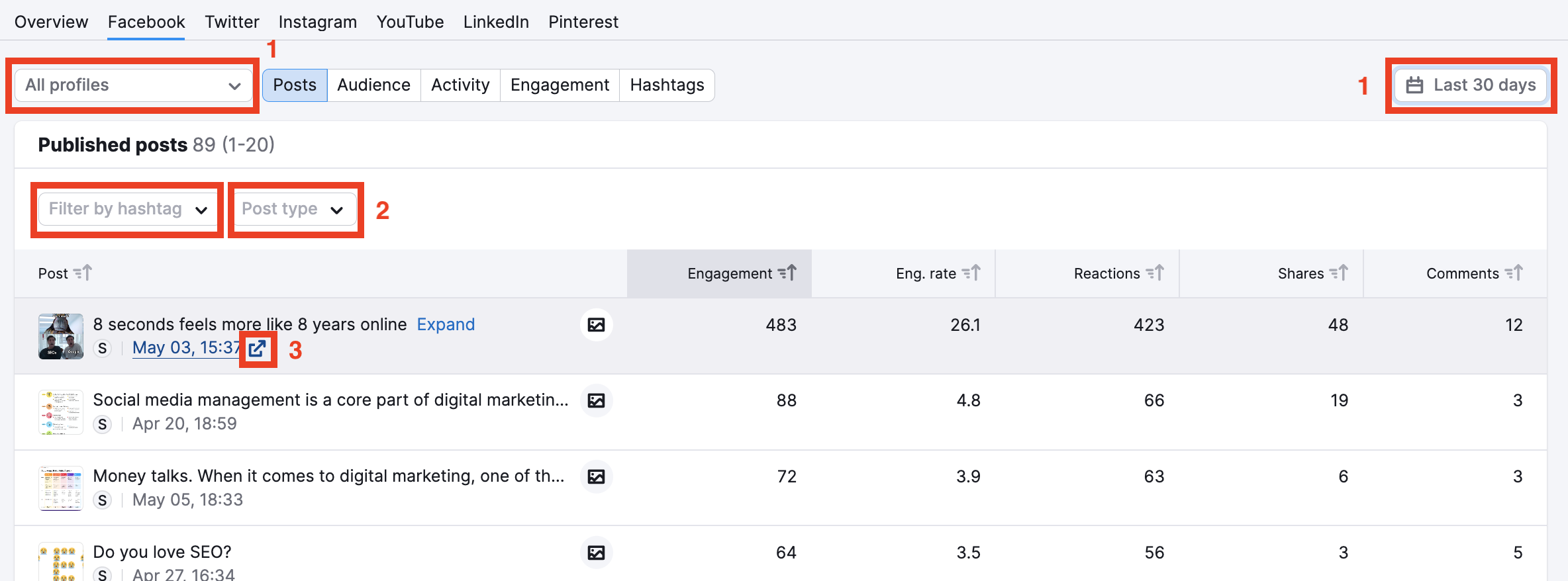
Task: Click image type icon on first post
Action: point(596,325)
